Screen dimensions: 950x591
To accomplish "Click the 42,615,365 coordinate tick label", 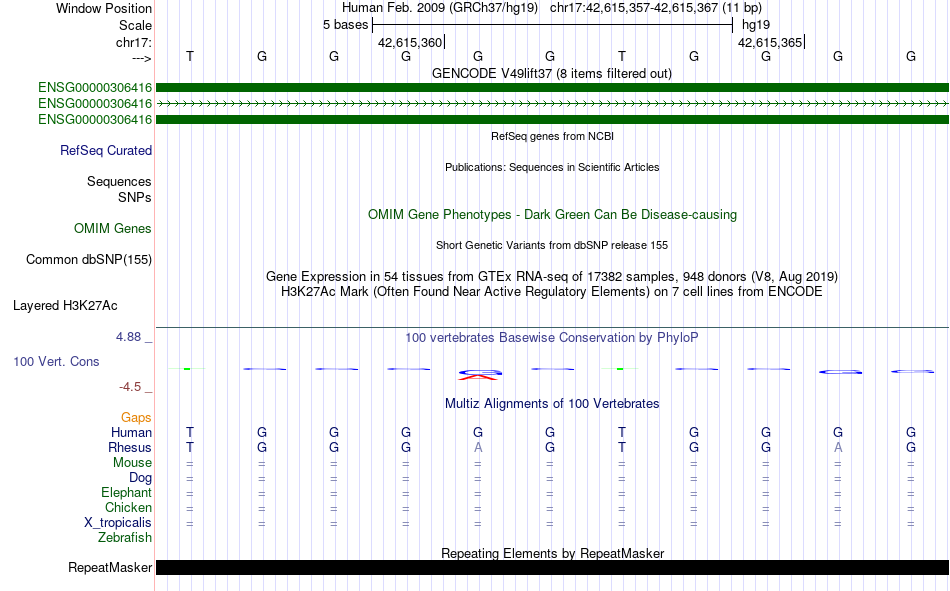I will click(x=769, y=42).
